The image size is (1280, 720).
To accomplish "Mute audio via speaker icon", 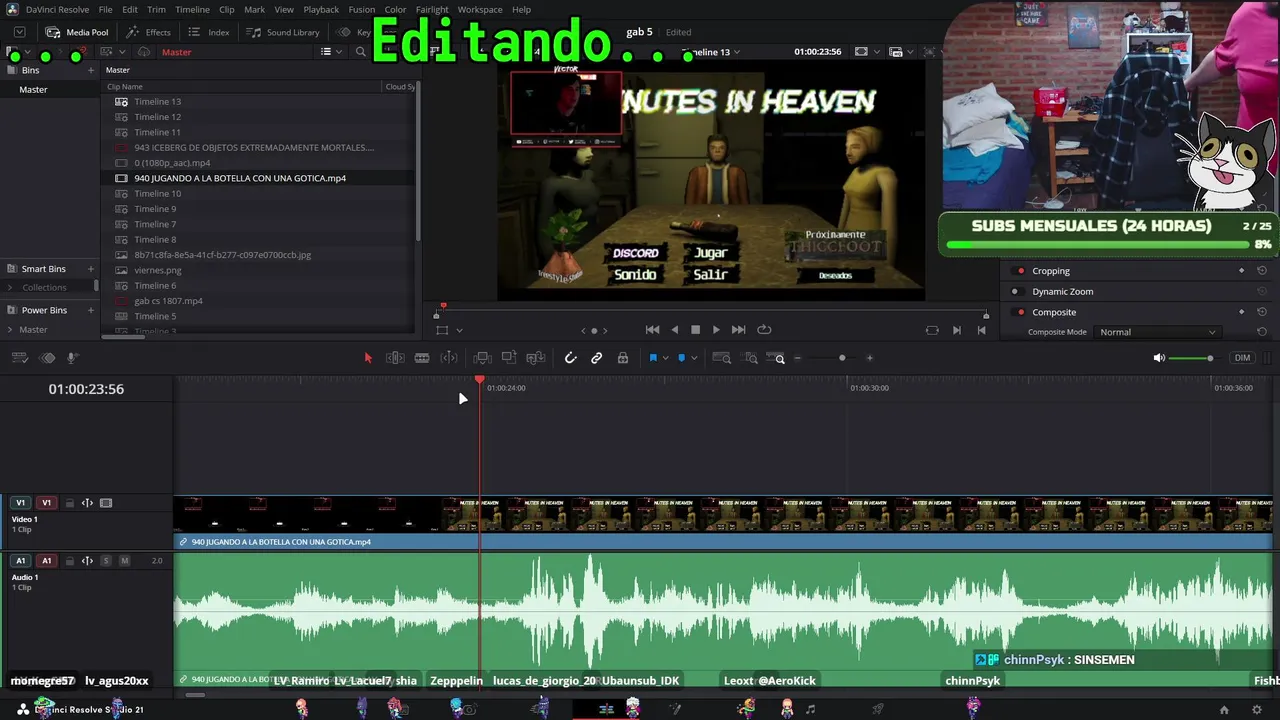I will (1159, 358).
